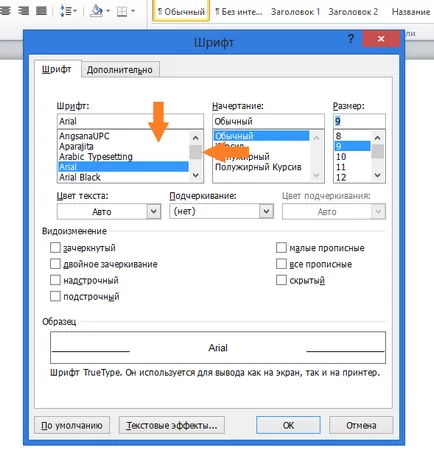
Task: Open the borders dropdown arrow
Action: pos(133,11)
